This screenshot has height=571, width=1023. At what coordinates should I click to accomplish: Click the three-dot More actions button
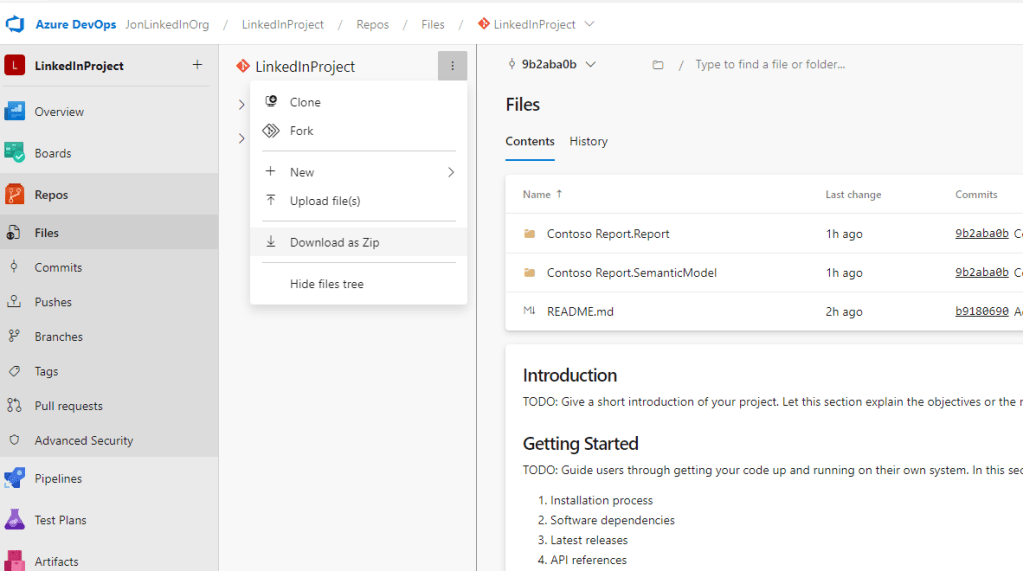coord(452,66)
